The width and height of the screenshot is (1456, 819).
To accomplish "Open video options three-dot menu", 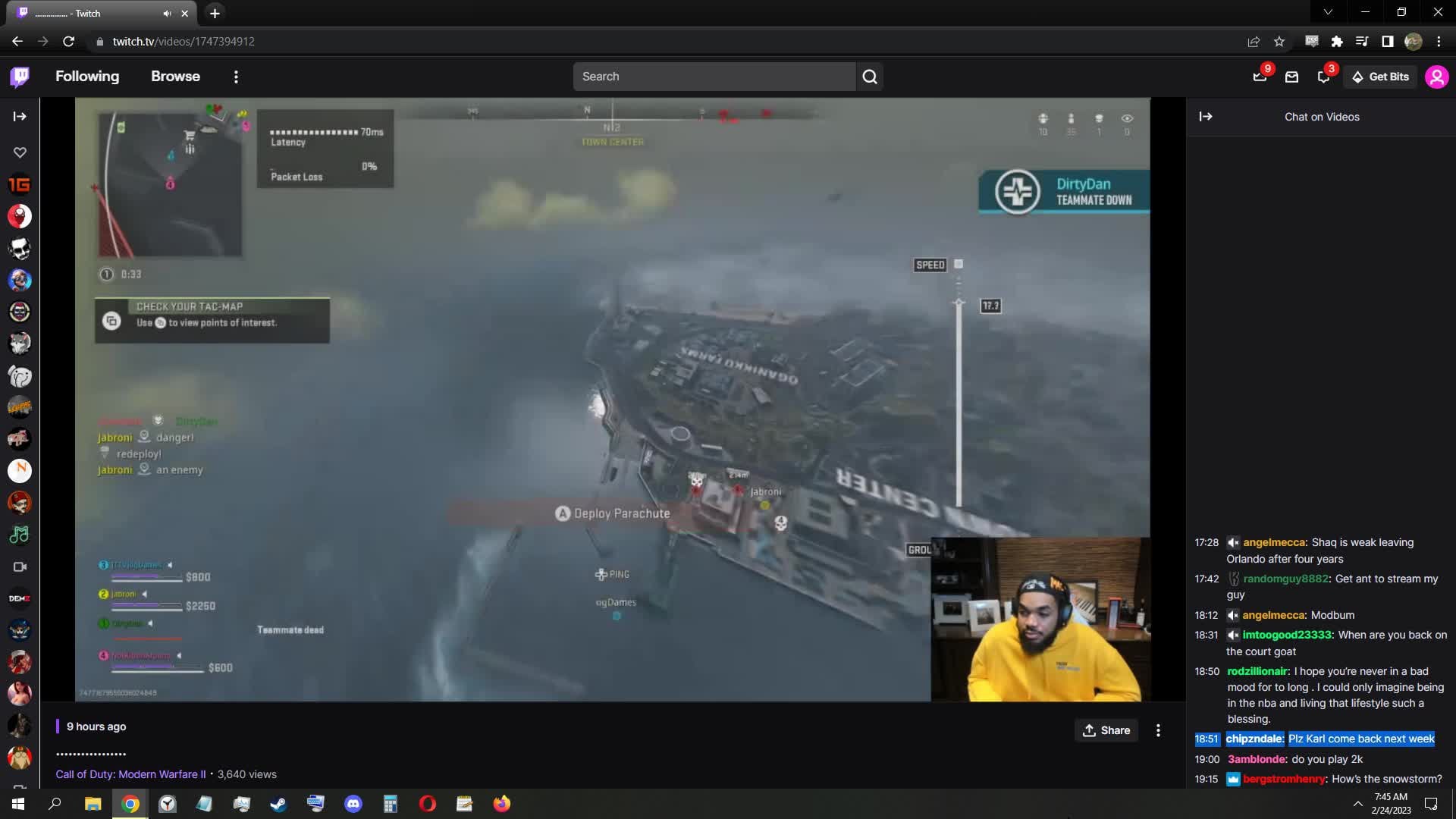I will [1158, 730].
